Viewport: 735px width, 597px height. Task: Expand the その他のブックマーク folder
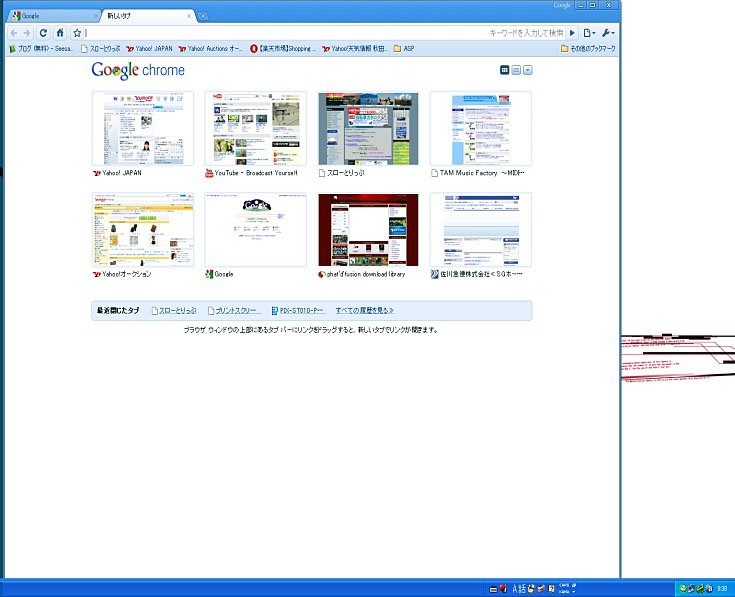(x=588, y=48)
